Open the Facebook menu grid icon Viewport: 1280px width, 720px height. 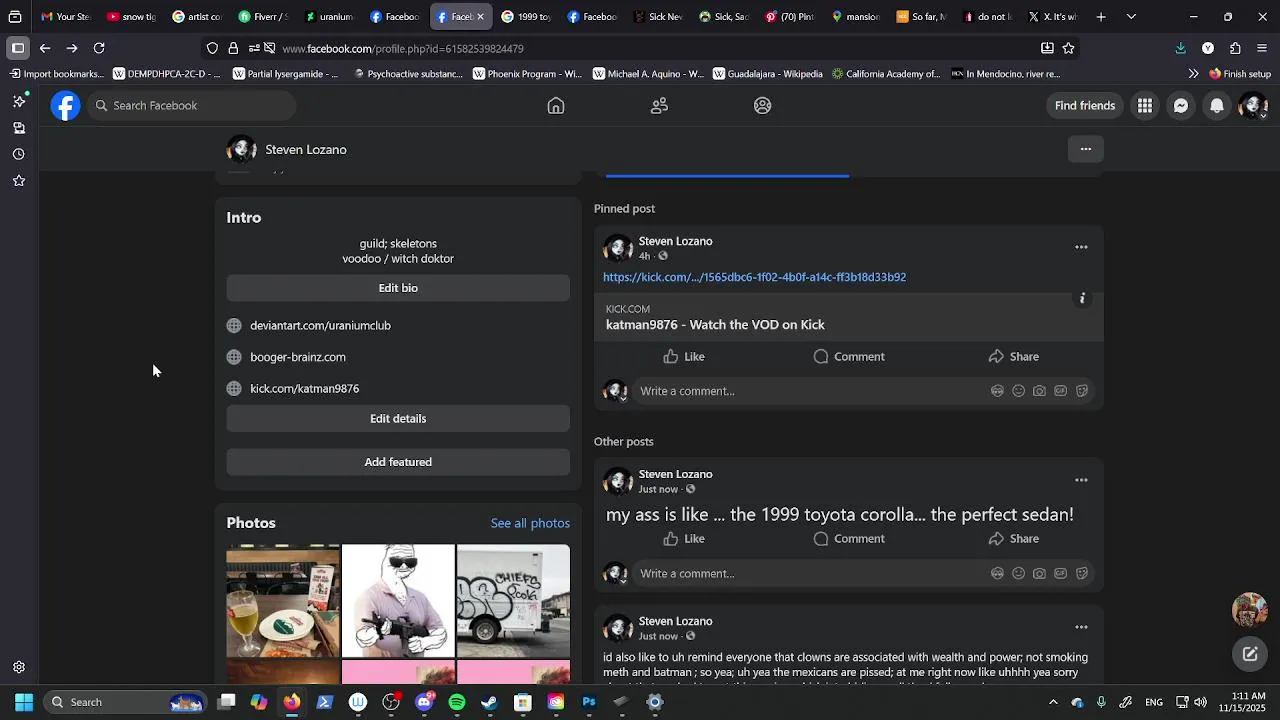tap(1145, 106)
